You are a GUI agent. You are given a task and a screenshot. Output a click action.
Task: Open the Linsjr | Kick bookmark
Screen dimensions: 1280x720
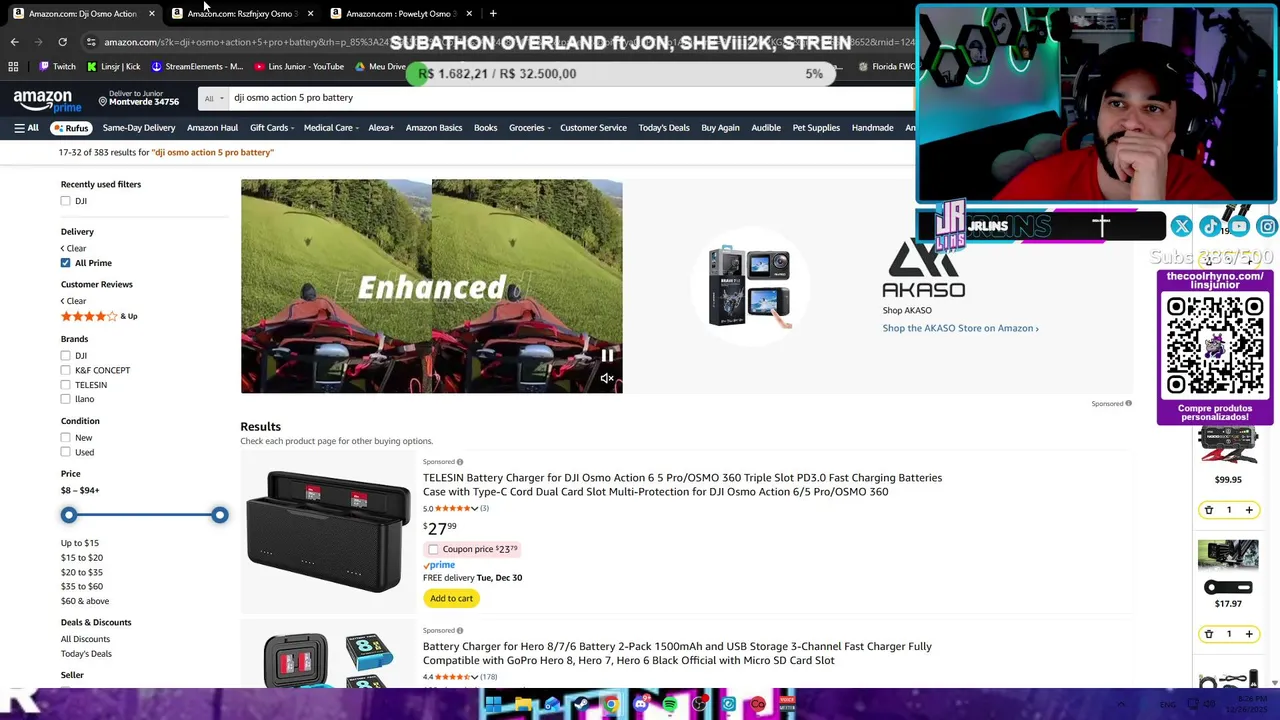pyautogui.click(x=113, y=67)
